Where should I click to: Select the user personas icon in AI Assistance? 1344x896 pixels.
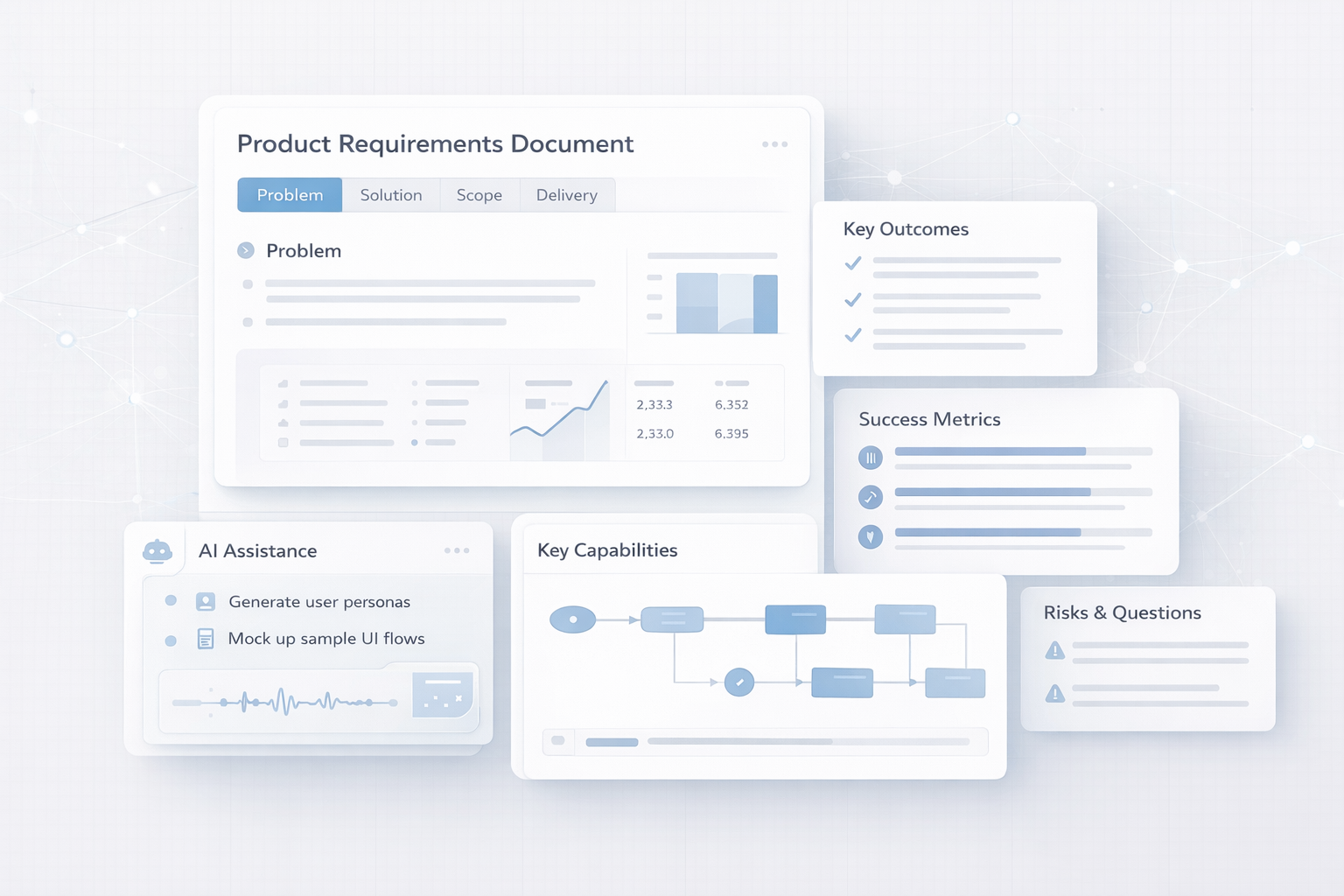point(206,601)
